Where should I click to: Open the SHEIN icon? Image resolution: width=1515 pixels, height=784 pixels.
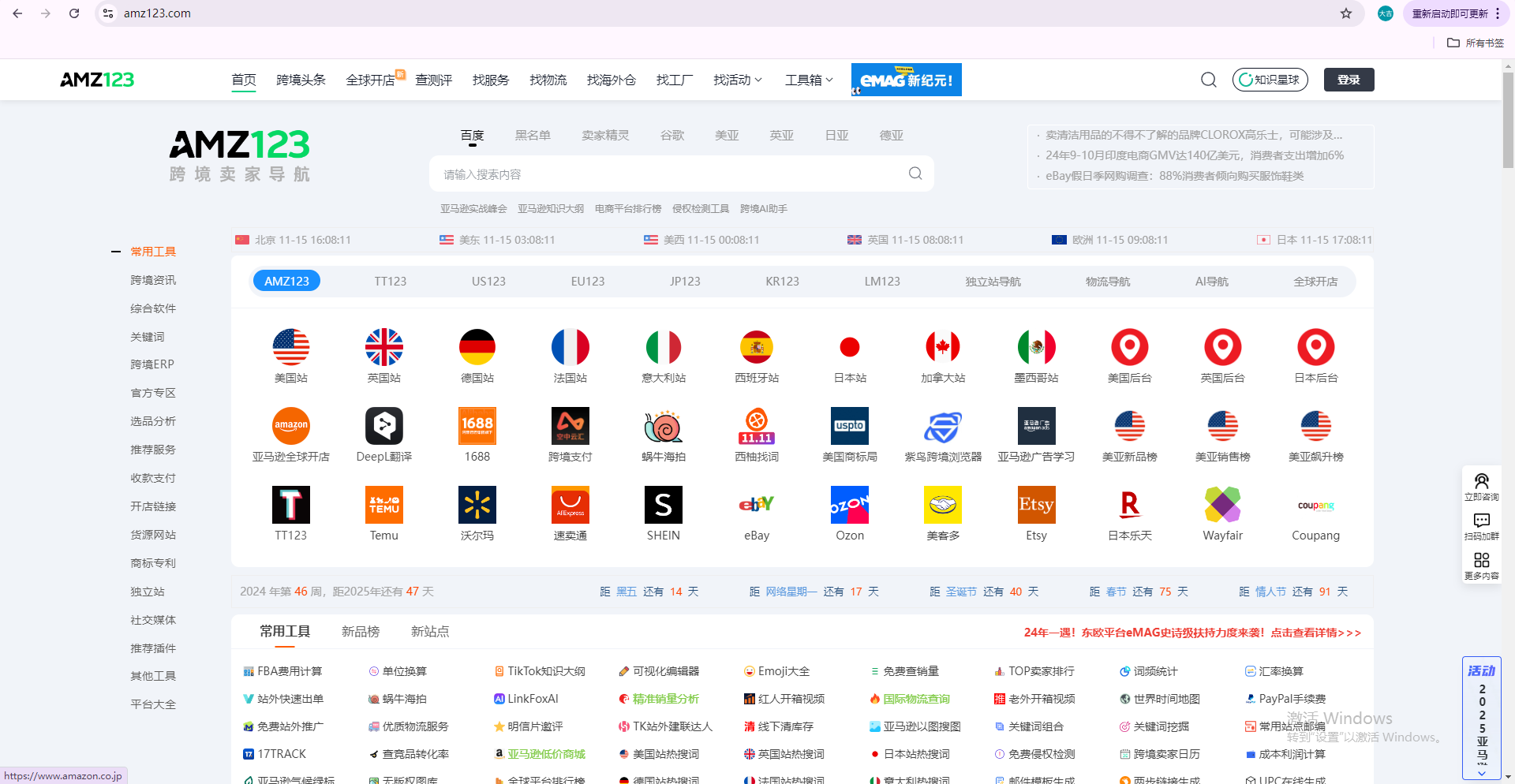pyautogui.click(x=664, y=505)
